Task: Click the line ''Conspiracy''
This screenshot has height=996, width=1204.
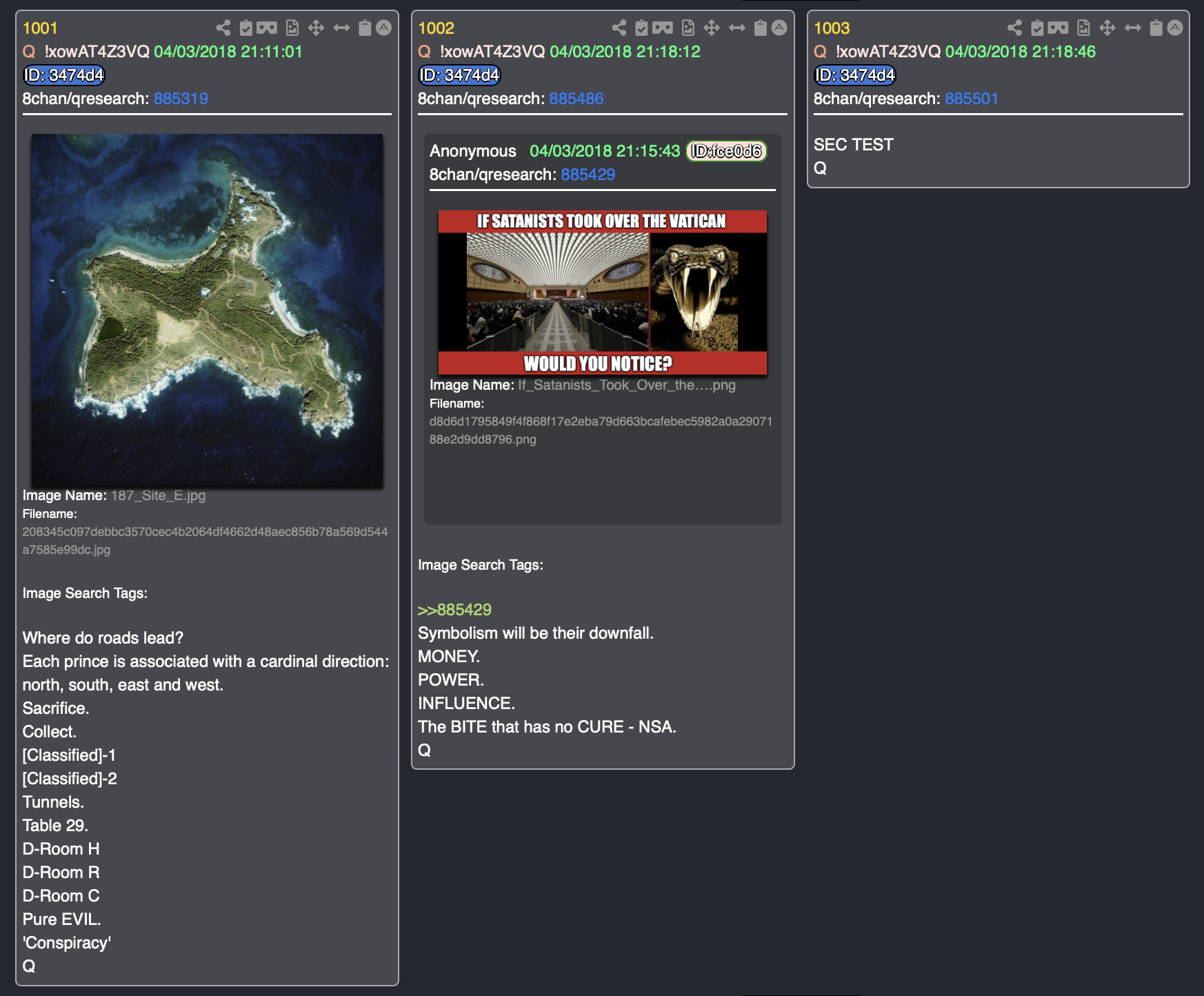Action: pyautogui.click(x=66, y=943)
